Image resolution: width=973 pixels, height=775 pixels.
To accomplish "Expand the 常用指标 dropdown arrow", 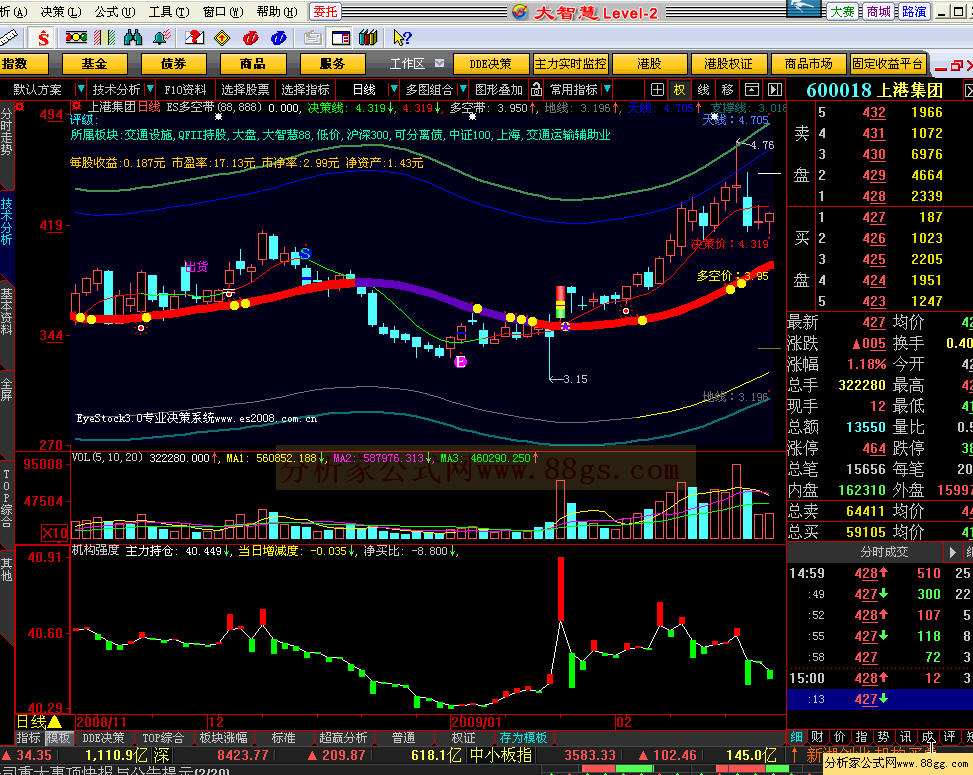I will point(608,90).
